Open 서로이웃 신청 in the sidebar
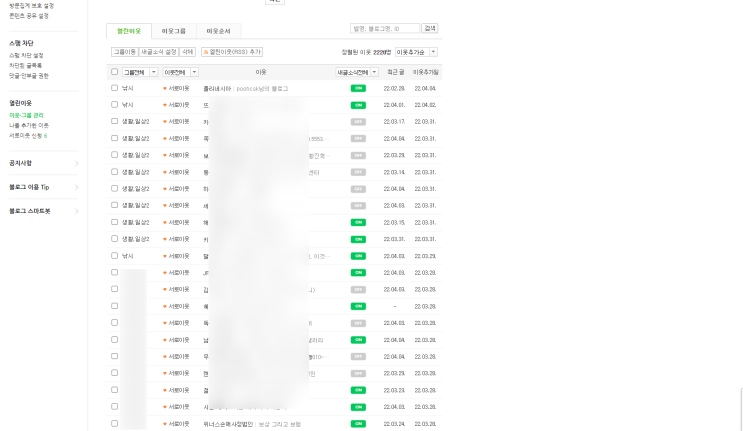 (26, 136)
